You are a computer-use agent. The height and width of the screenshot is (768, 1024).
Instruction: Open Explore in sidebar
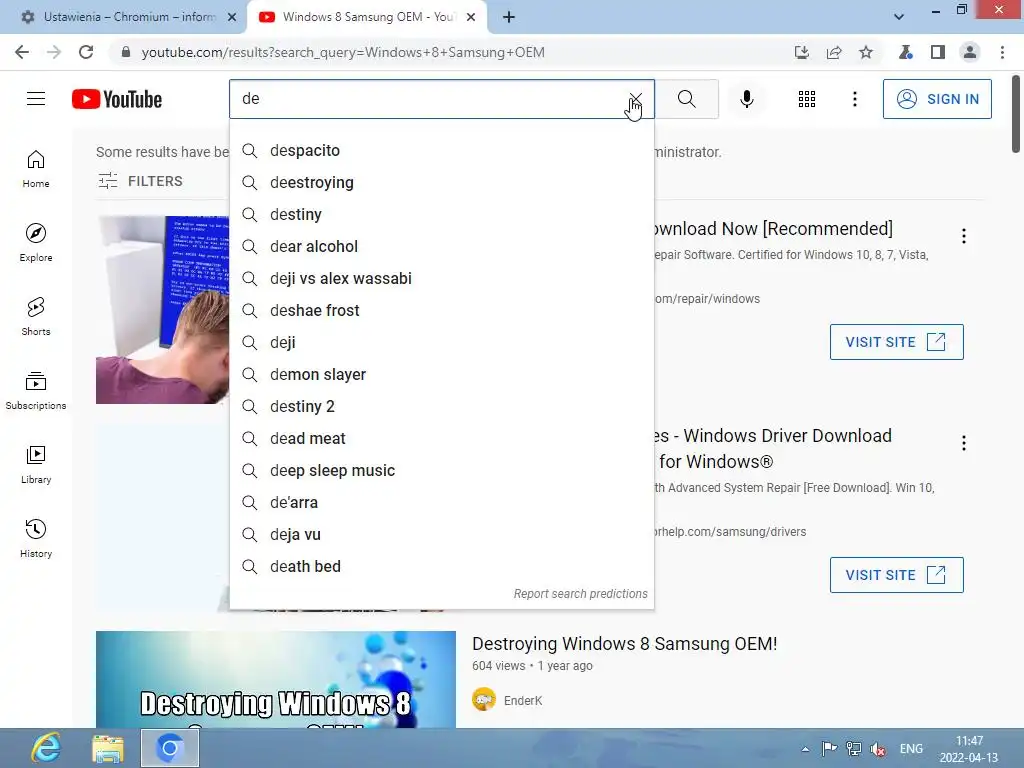pyautogui.click(x=36, y=243)
